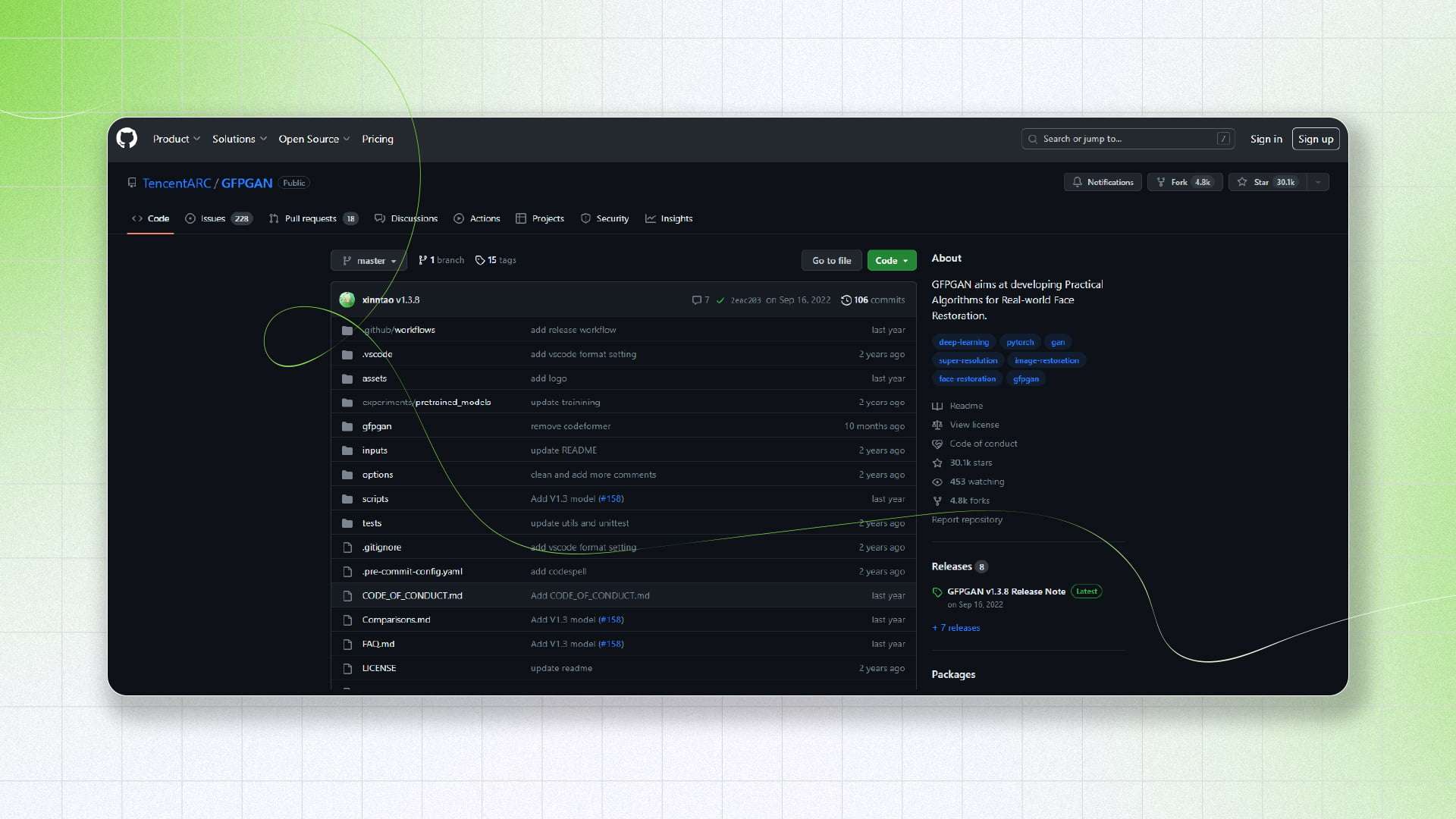Screen dimensions: 1456x819
Task: Click the 30.1k stars star icon
Action: [x=937, y=463]
